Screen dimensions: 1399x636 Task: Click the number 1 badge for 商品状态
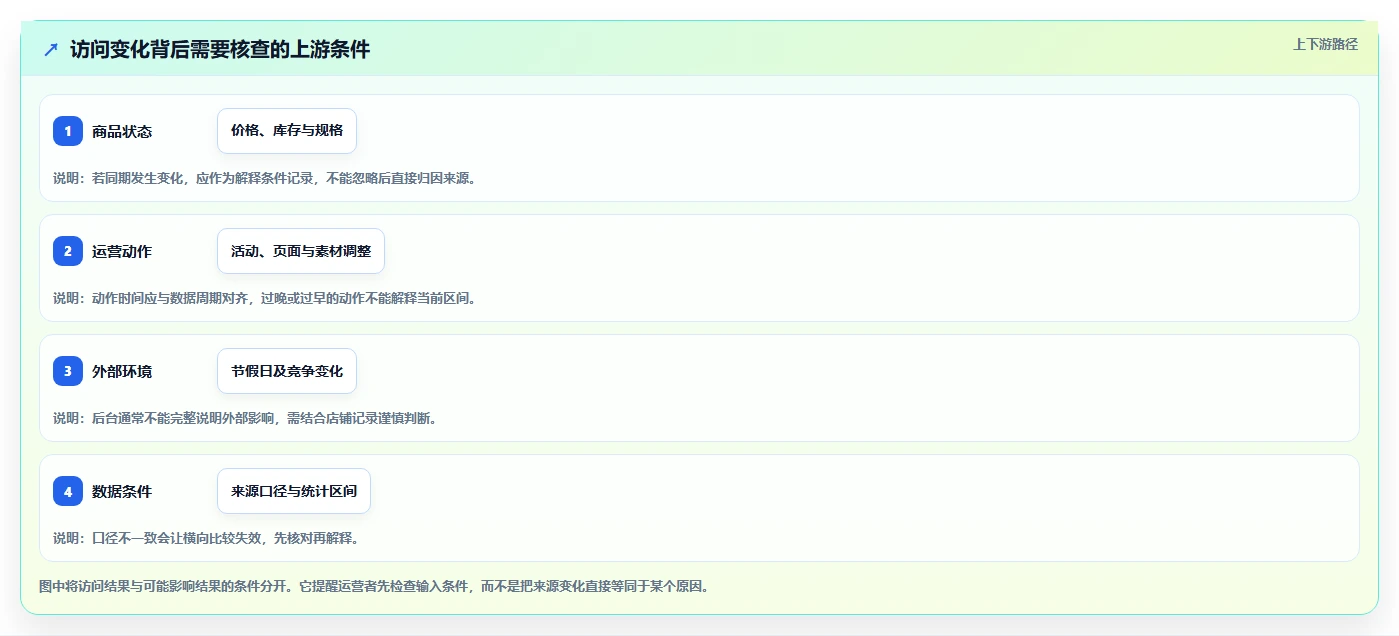(x=68, y=131)
